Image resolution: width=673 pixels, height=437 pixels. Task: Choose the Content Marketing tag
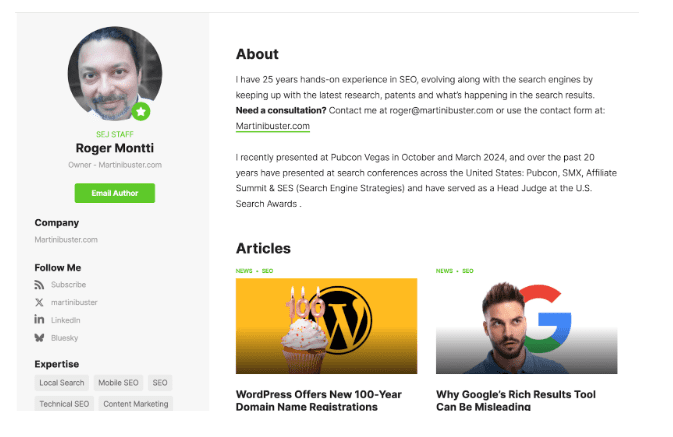click(136, 404)
